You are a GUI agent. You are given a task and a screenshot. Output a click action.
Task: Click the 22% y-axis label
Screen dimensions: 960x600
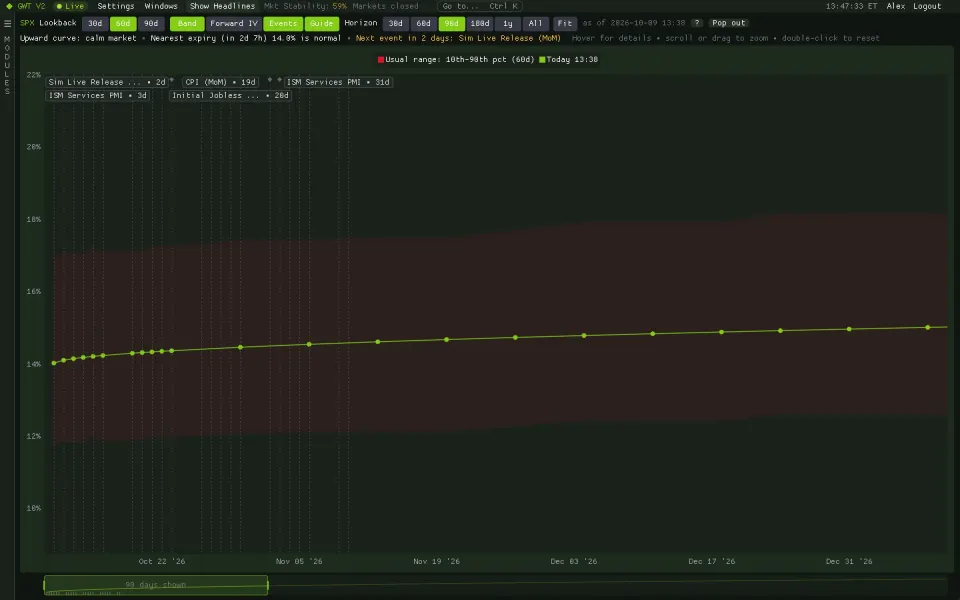click(x=34, y=75)
